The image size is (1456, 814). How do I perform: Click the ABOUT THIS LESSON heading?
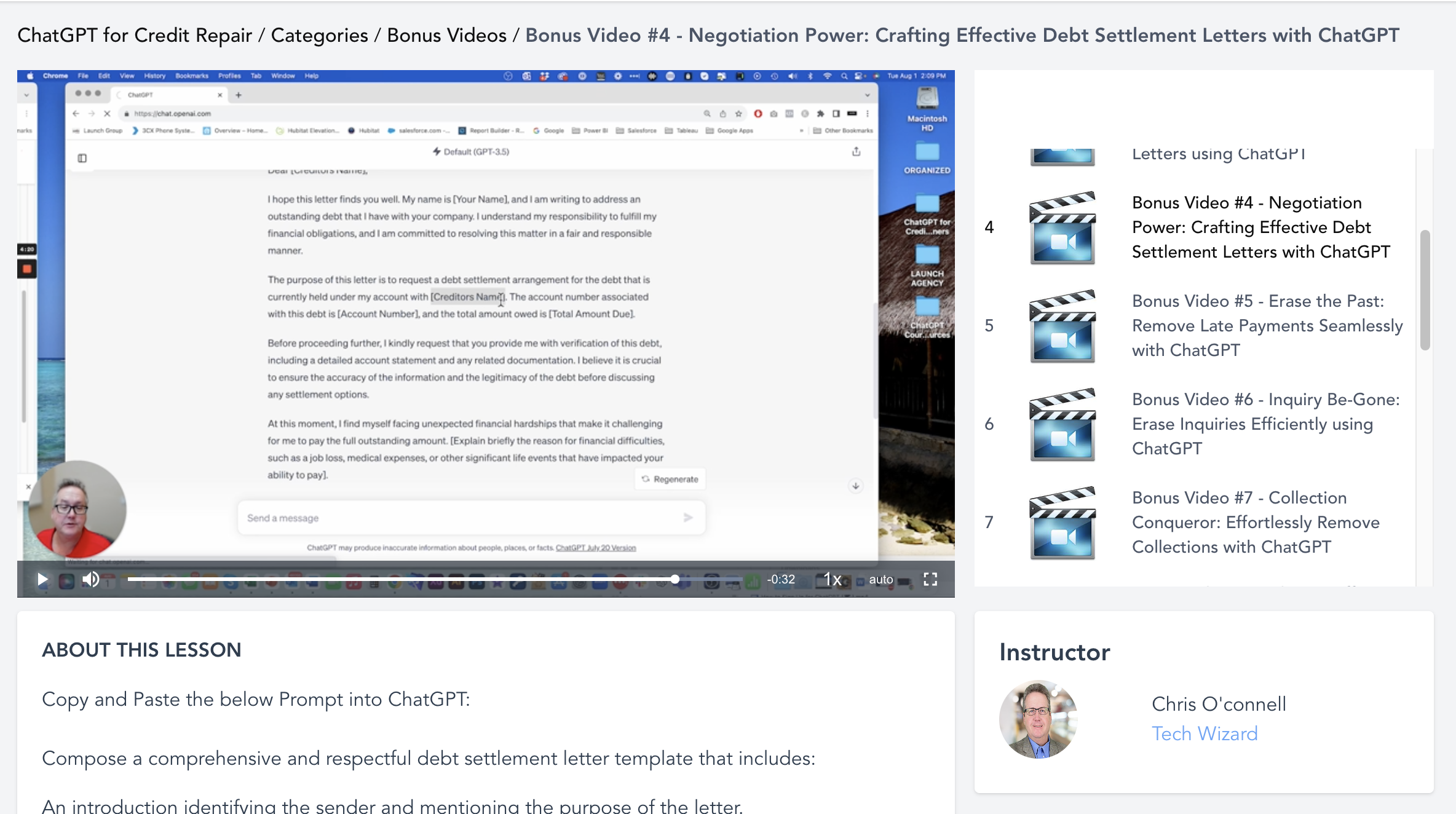pos(141,650)
